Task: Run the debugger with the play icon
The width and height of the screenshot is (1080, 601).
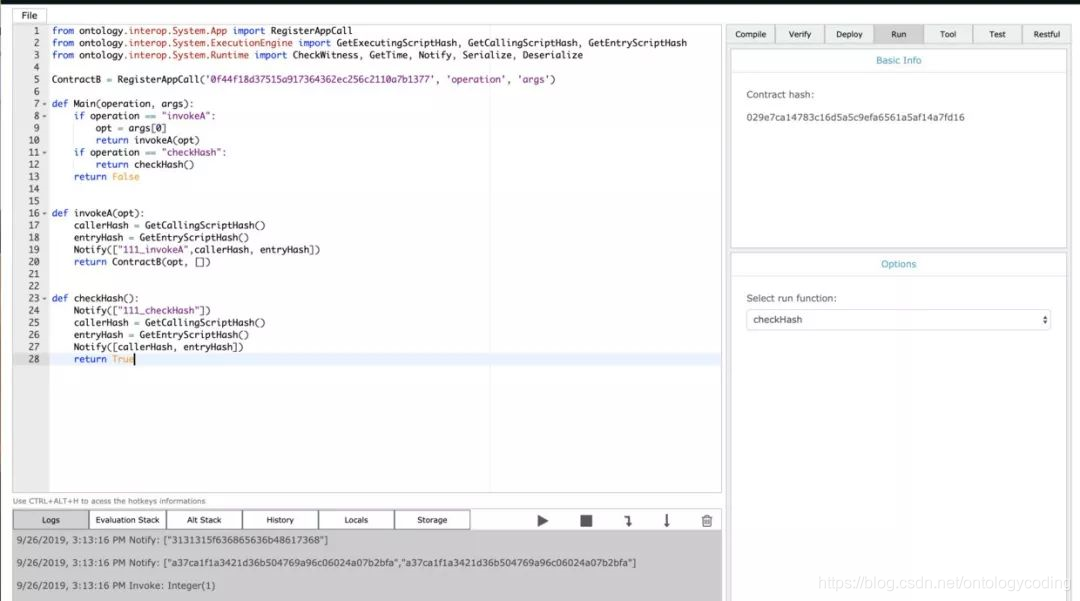Action: (543, 520)
